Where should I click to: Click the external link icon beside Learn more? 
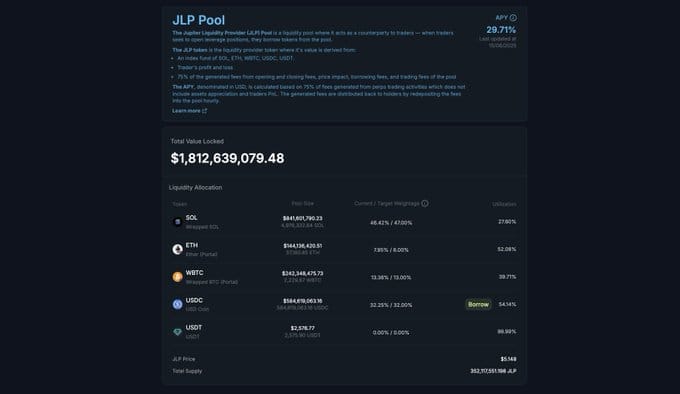[x=205, y=111]
